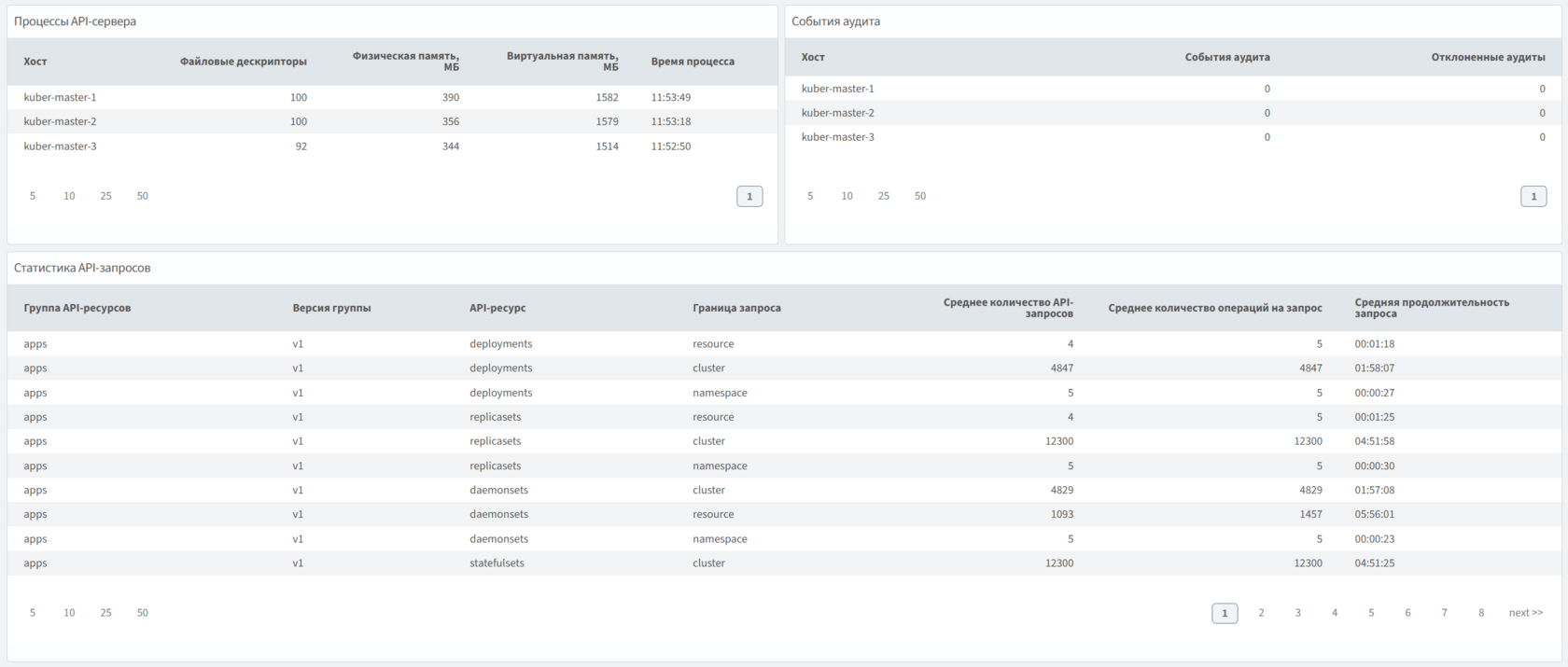Open page 8 of API request statistics

[1480, 613]
